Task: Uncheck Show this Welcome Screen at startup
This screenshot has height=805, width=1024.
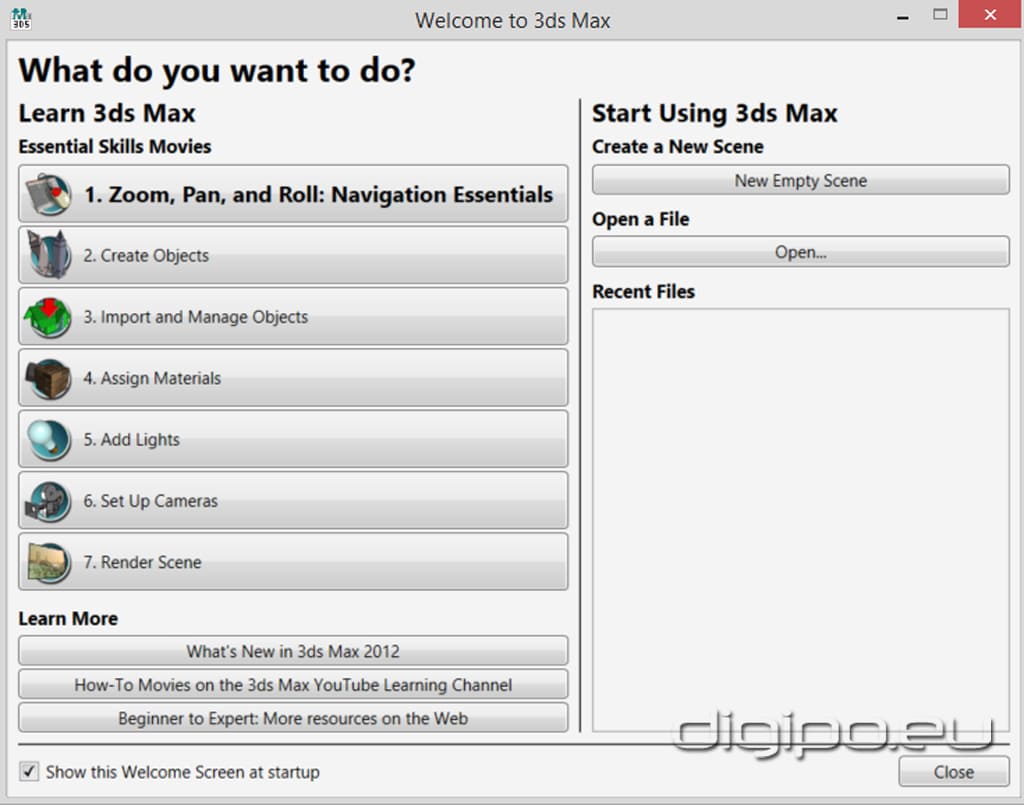Action: point(29,772)
